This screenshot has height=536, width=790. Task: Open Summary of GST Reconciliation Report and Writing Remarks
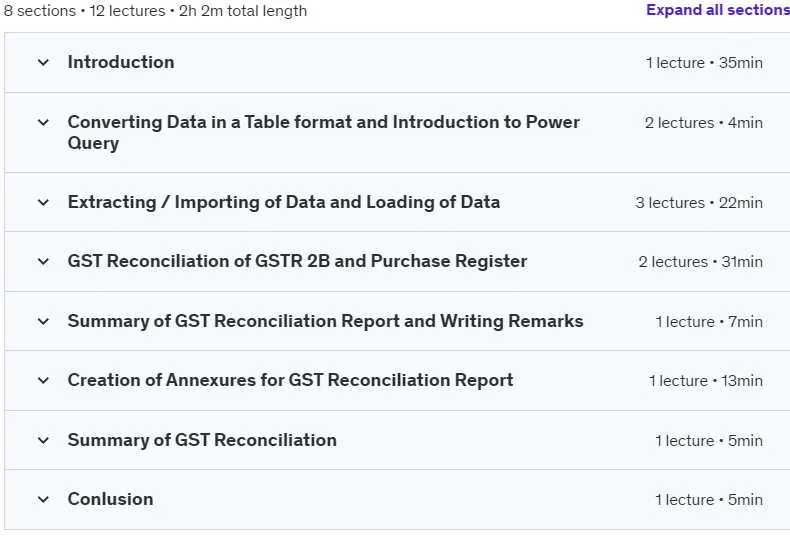click(325, 321)
